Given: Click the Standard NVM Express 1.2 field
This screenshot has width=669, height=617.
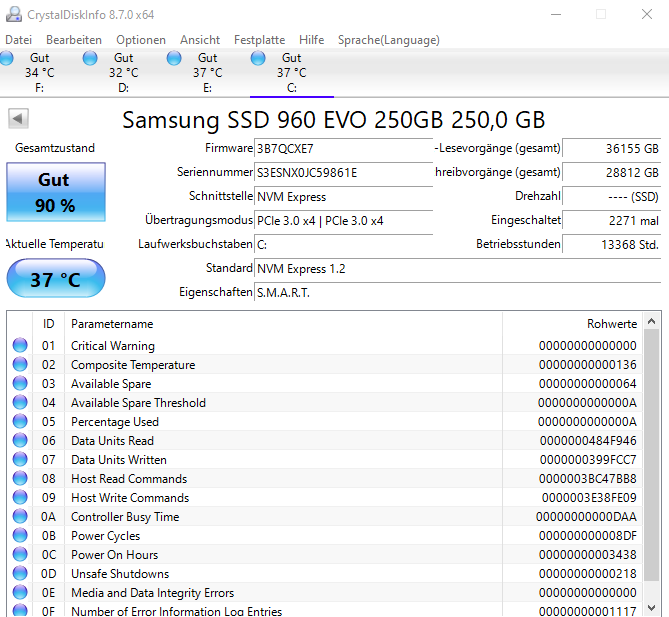Looking at the screenshot, I should (458, 269).
